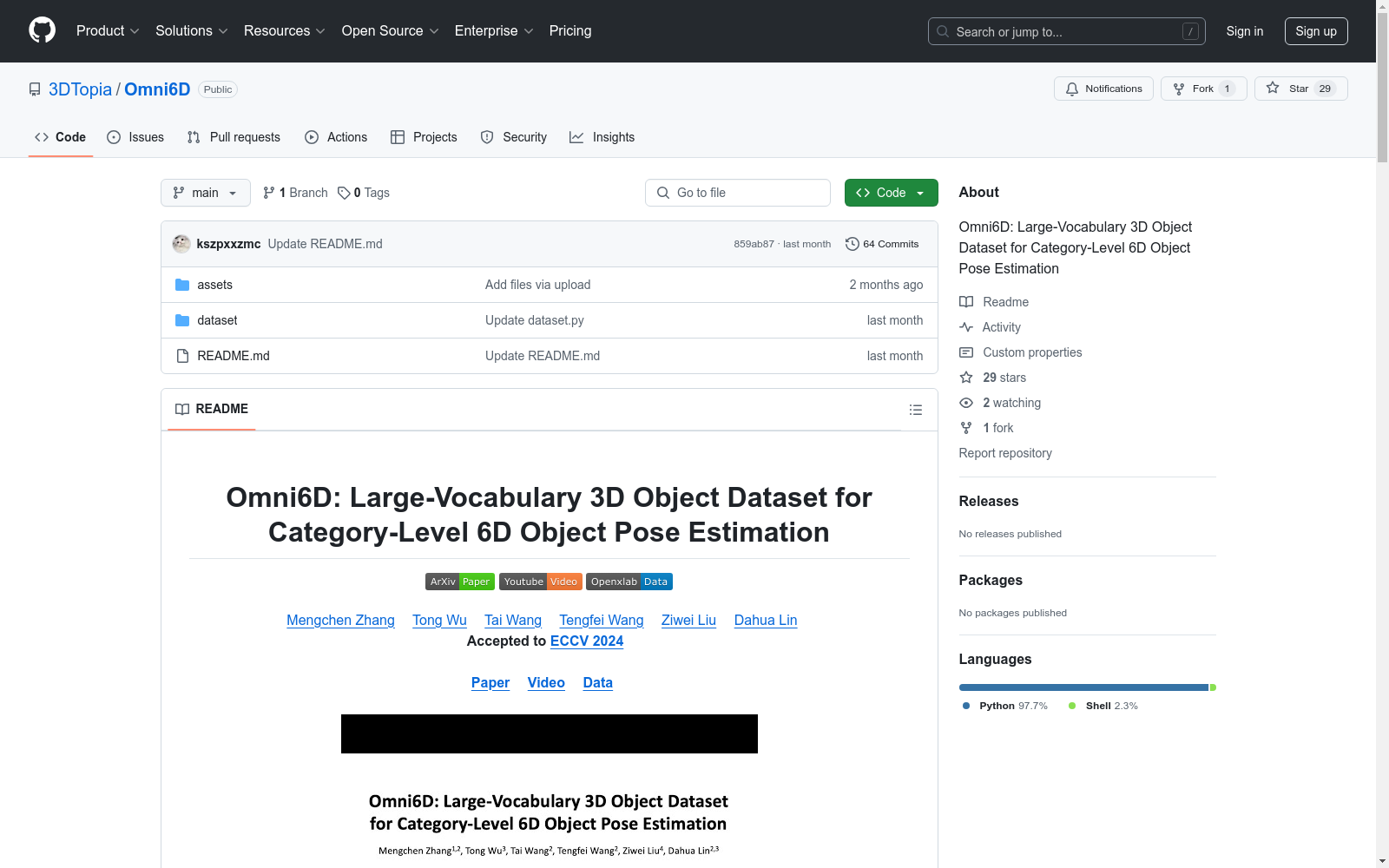Viewport: 1389px width, 868px height.
Task: Click the Notifications bell icon
Action: coord(1072,89)
